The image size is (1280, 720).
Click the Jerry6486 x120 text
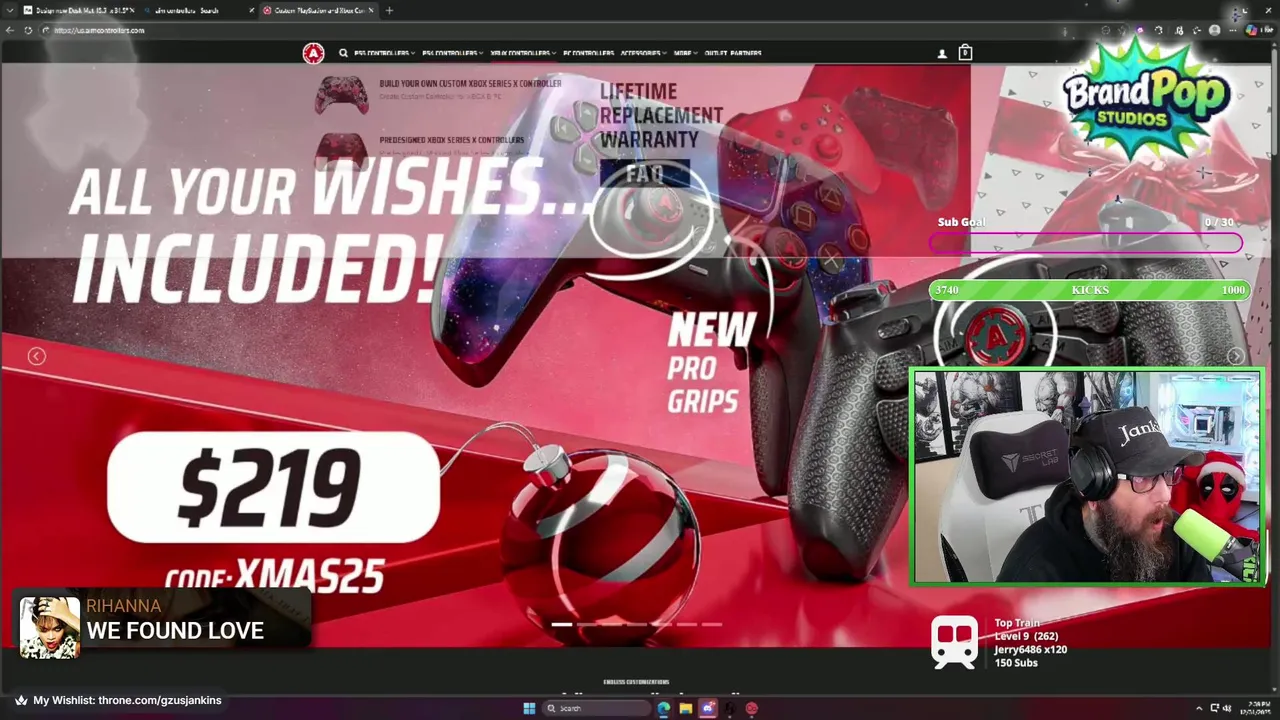pos(1030,649)
